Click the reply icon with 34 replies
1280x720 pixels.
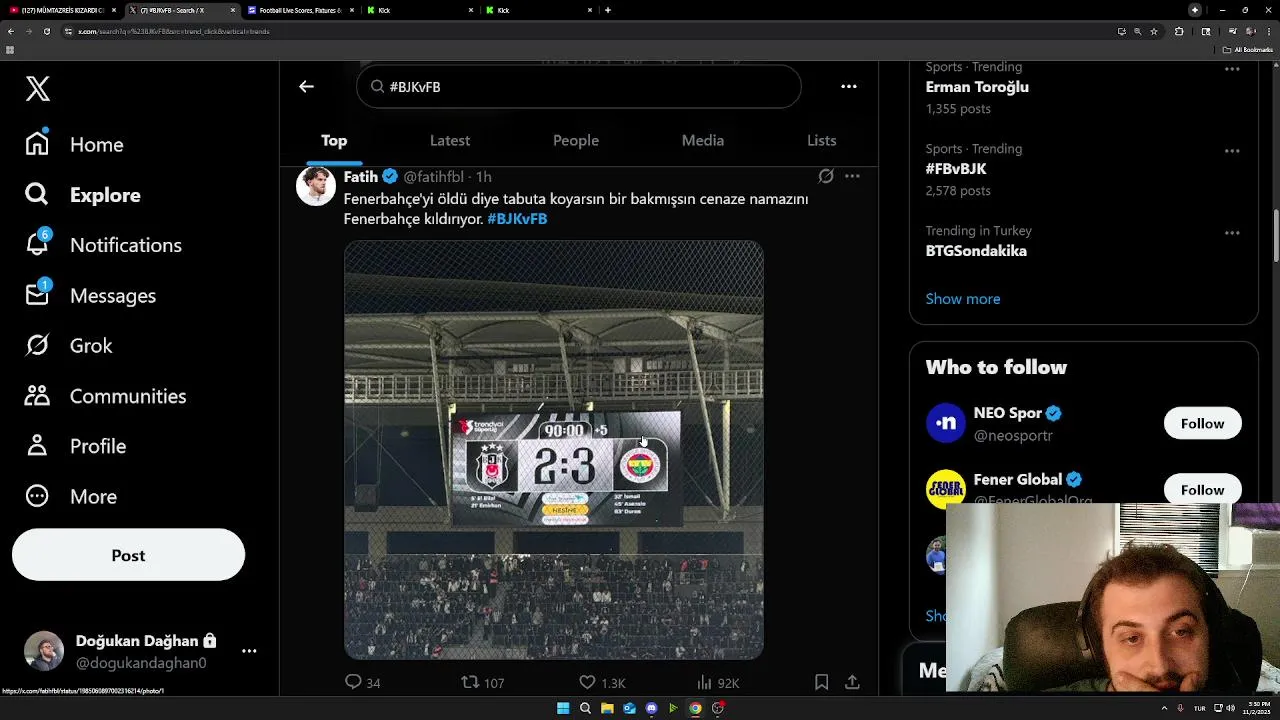tap(353, 682)
